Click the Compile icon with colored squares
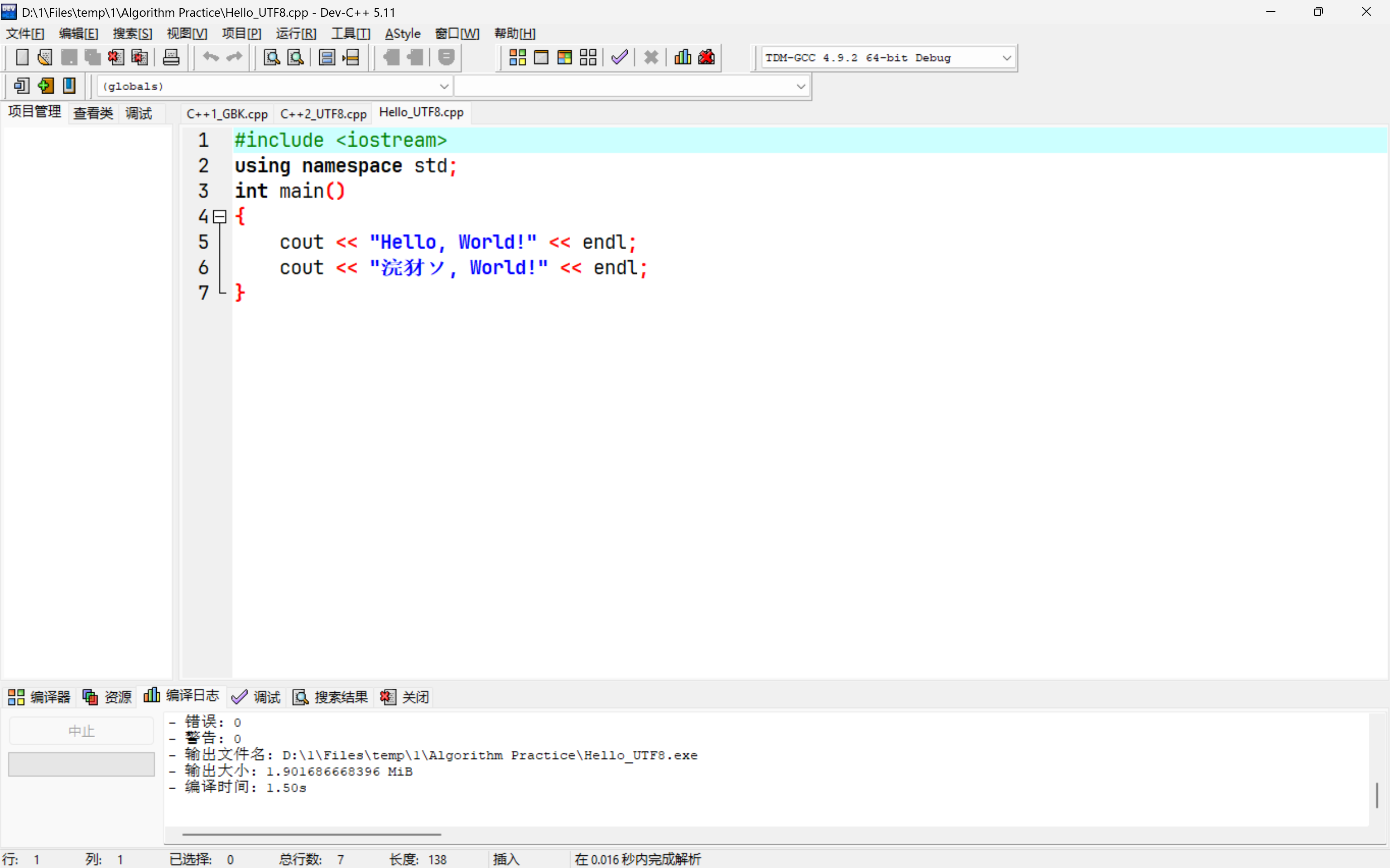The image size is (1390, 868). (517, 58)
